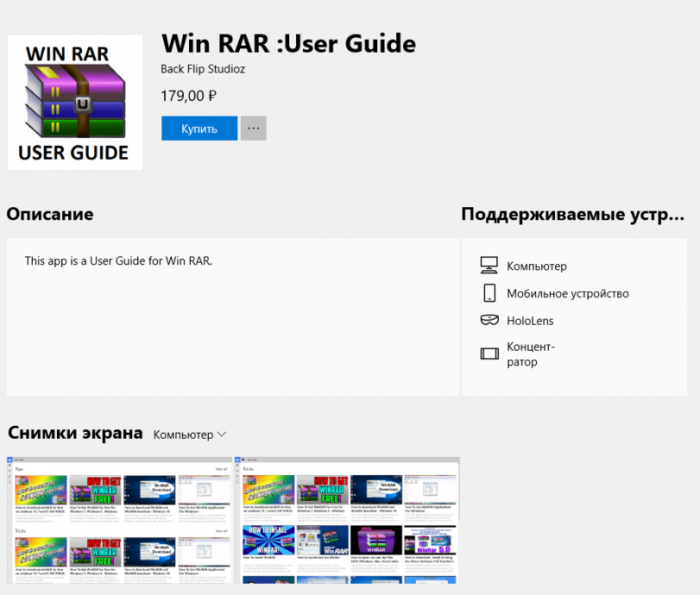
Task: Click the HoloLens headset icon
Action: click(x=489, y=320)
